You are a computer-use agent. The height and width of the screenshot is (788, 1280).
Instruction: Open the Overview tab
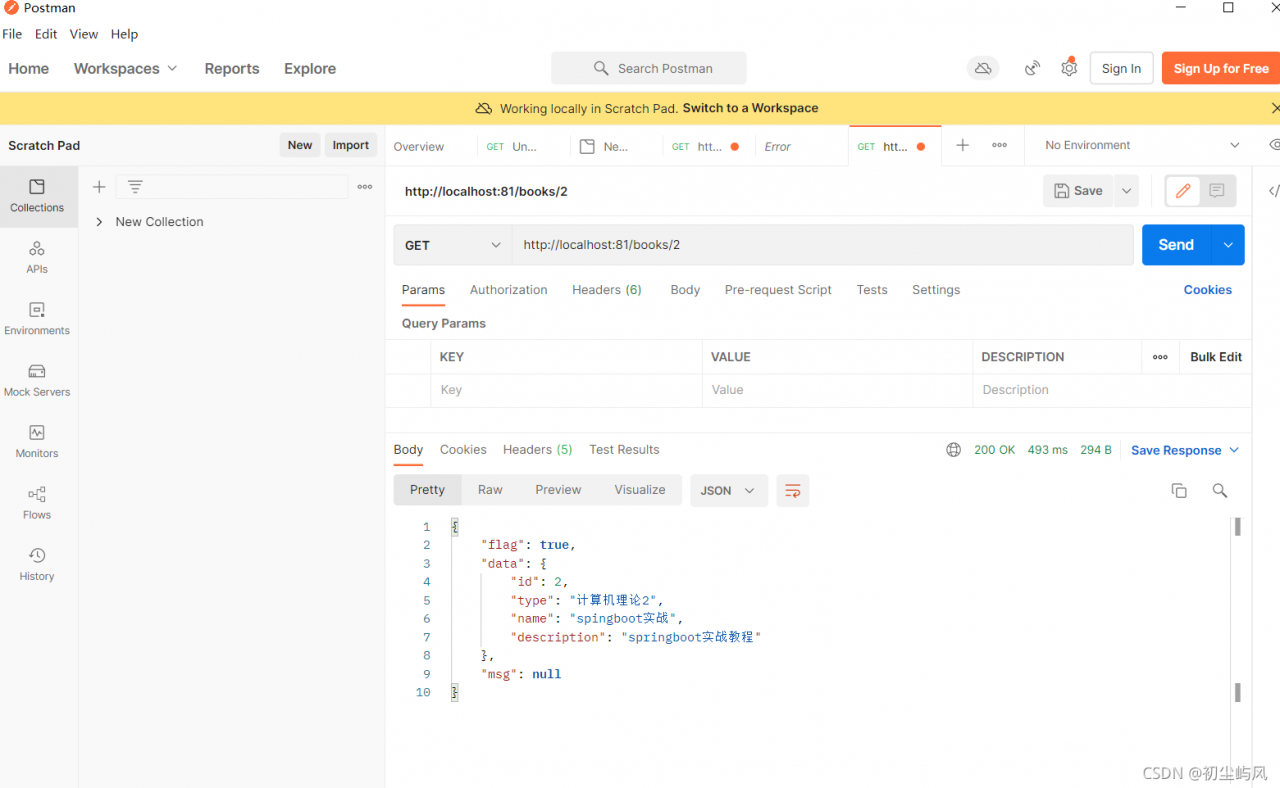click(x=419, y=146)
